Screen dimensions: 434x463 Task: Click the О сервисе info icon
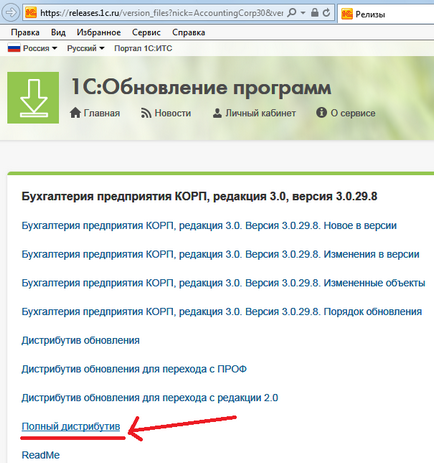321,113
